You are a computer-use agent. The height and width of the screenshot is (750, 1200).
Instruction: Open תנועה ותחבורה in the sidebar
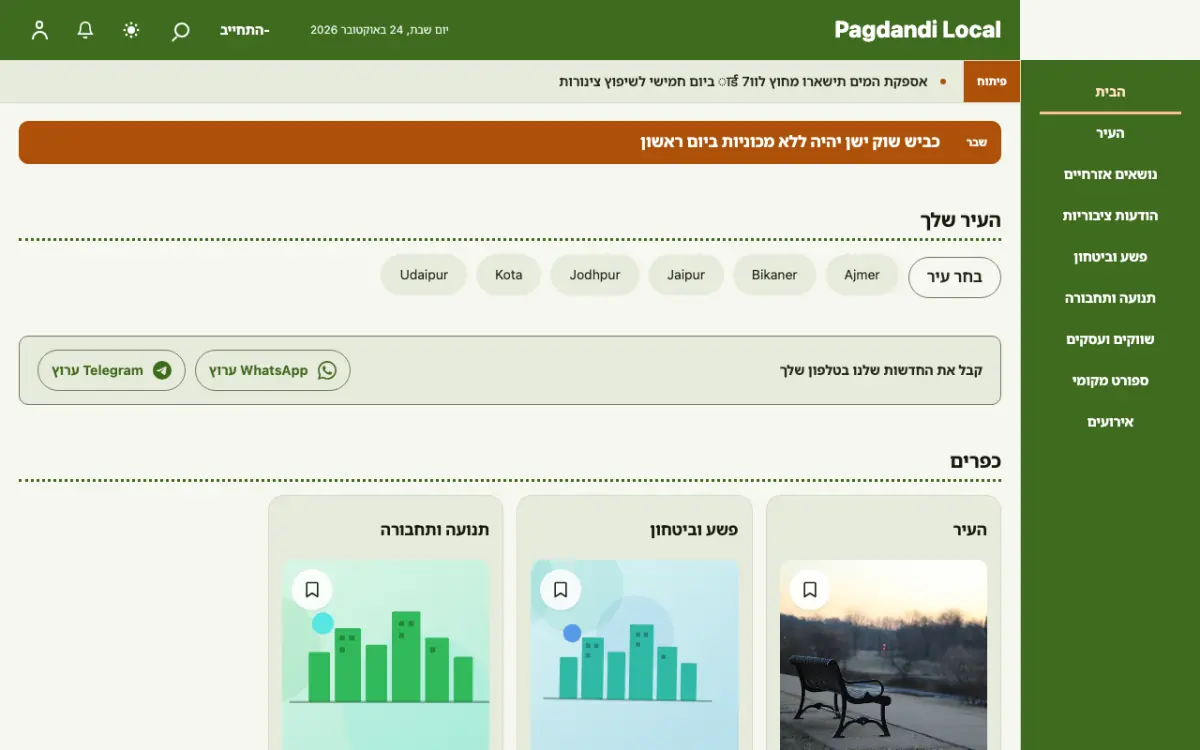(x=1110, y=298)
